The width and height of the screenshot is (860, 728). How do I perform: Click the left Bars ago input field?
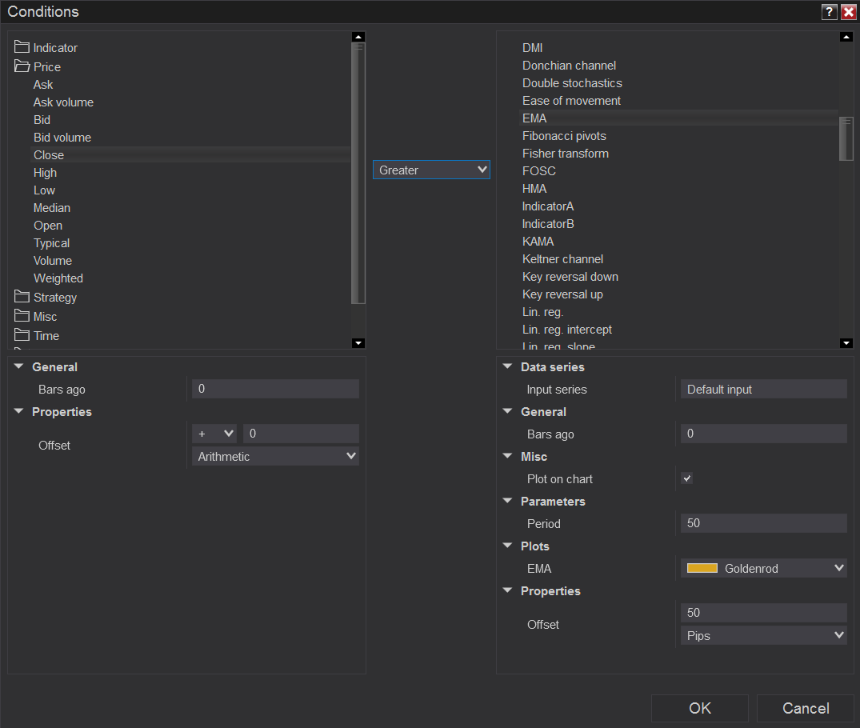pos(275,389)
